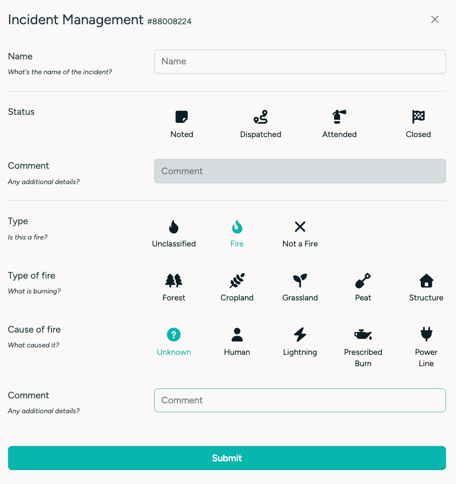
Task: Submit the incident form
Action: pos(227,458)
